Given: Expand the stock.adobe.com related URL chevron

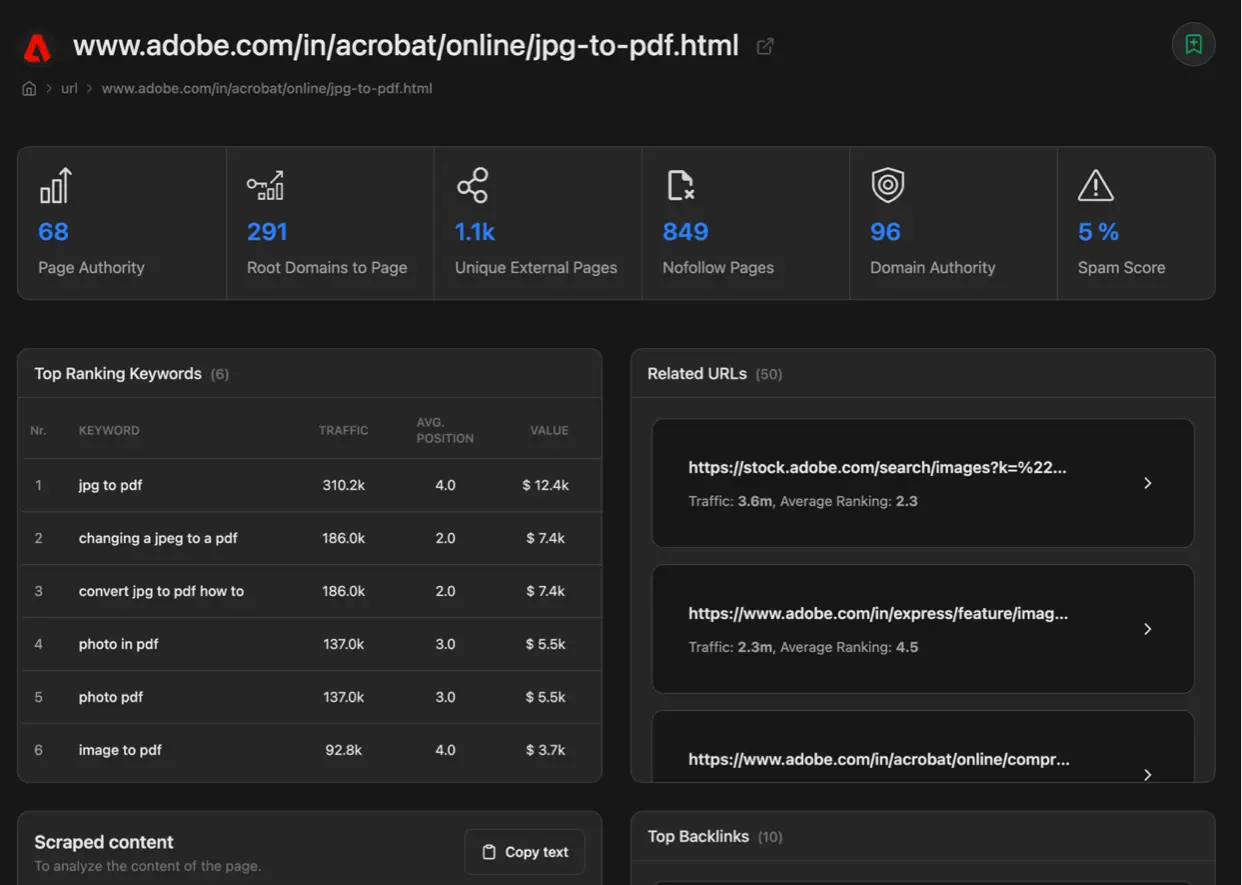Looking at the screenshot, I should pyautogui.click(x=1147, y=483).
